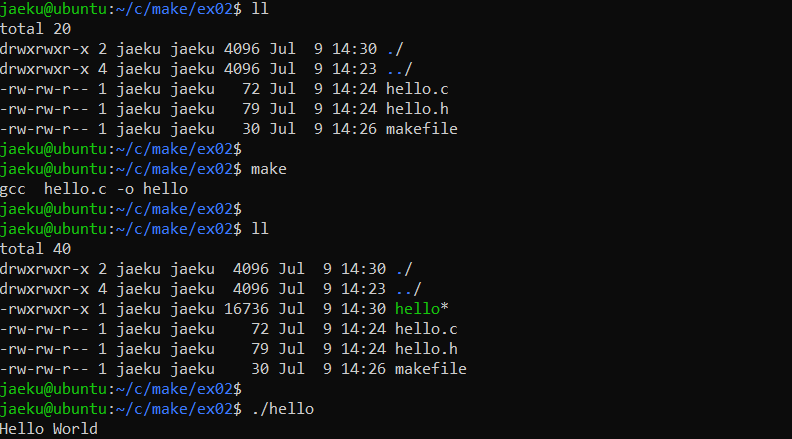Click the green hello* executable filename

tap(421, 309)
